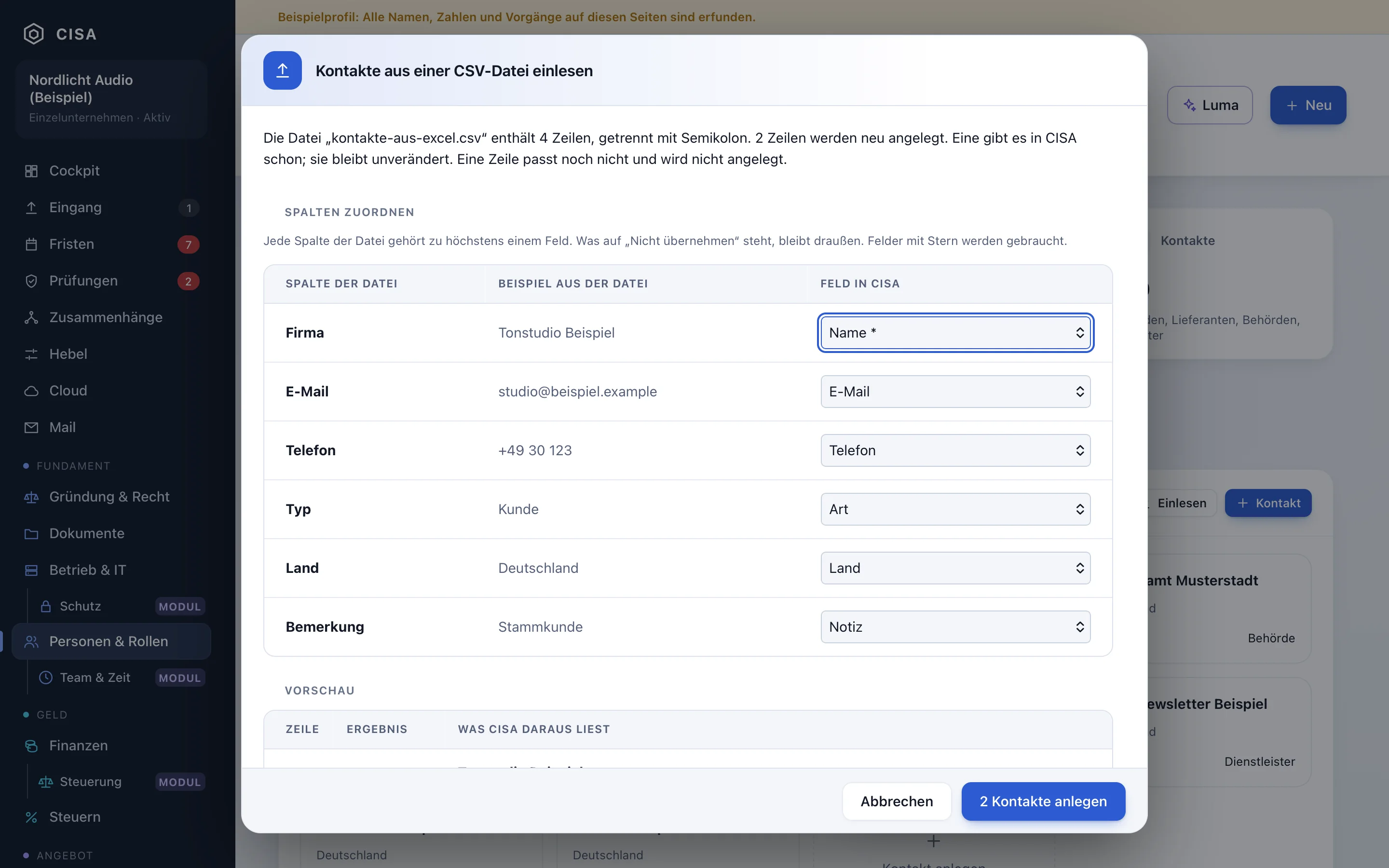Click the Abbrechen button

coord(897,801)
